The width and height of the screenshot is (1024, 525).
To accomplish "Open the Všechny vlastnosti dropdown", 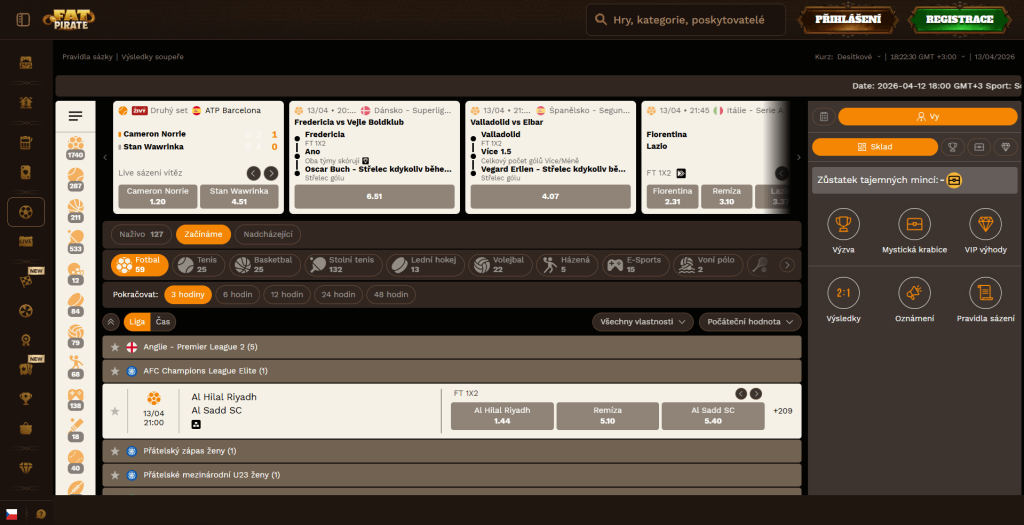I will click(642, 322).
